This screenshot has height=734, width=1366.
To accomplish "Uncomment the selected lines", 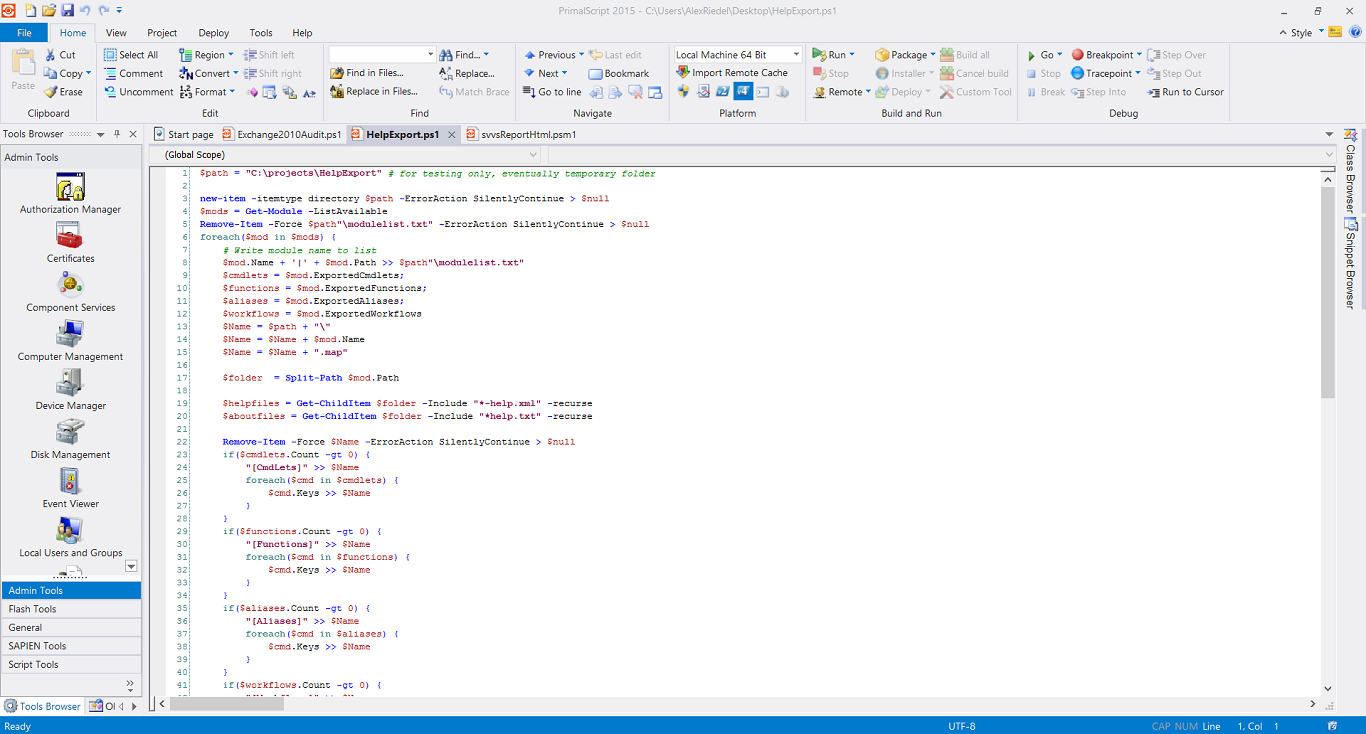I will point(138,92).
